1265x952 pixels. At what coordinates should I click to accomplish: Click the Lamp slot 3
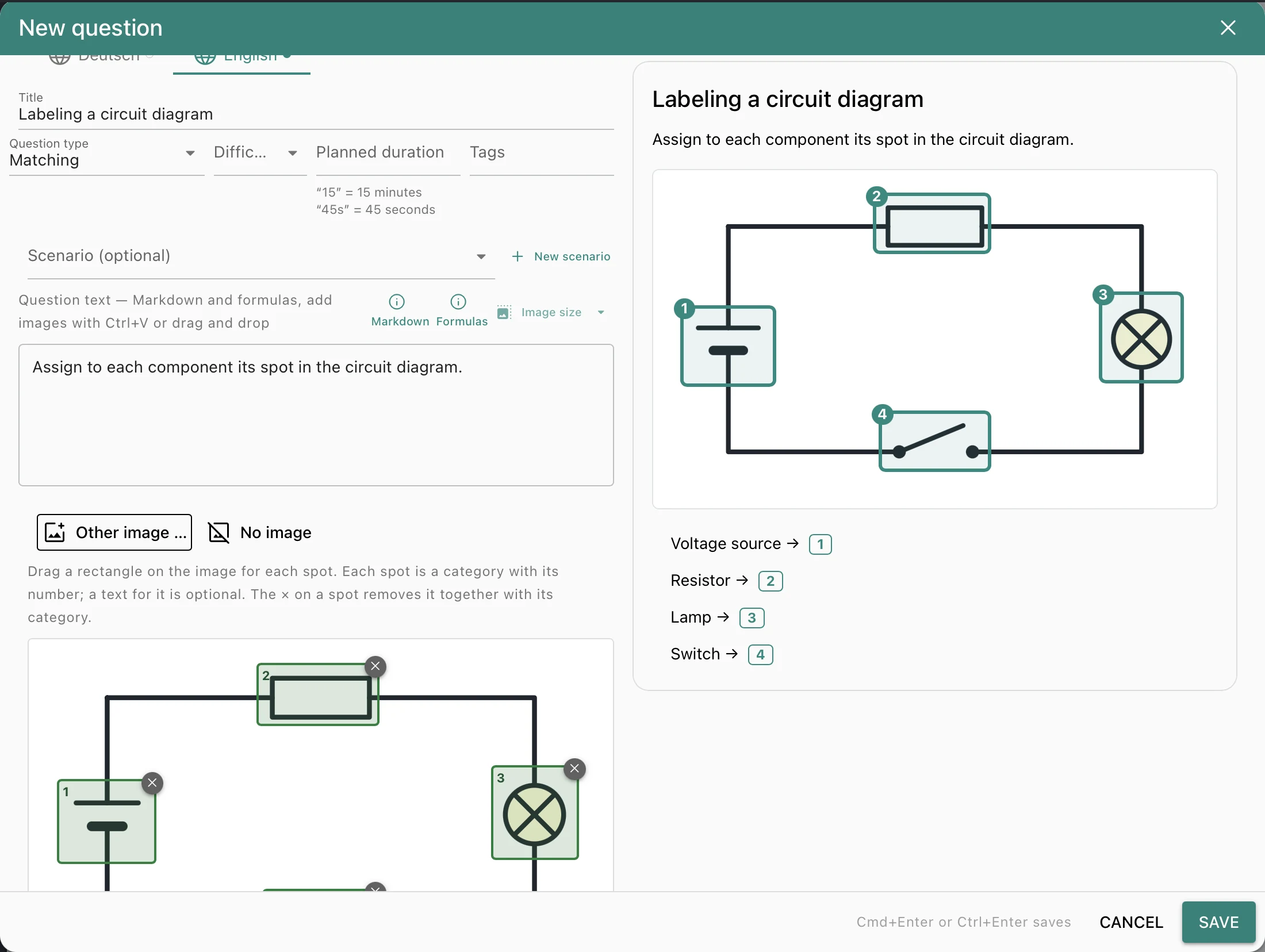752,617
